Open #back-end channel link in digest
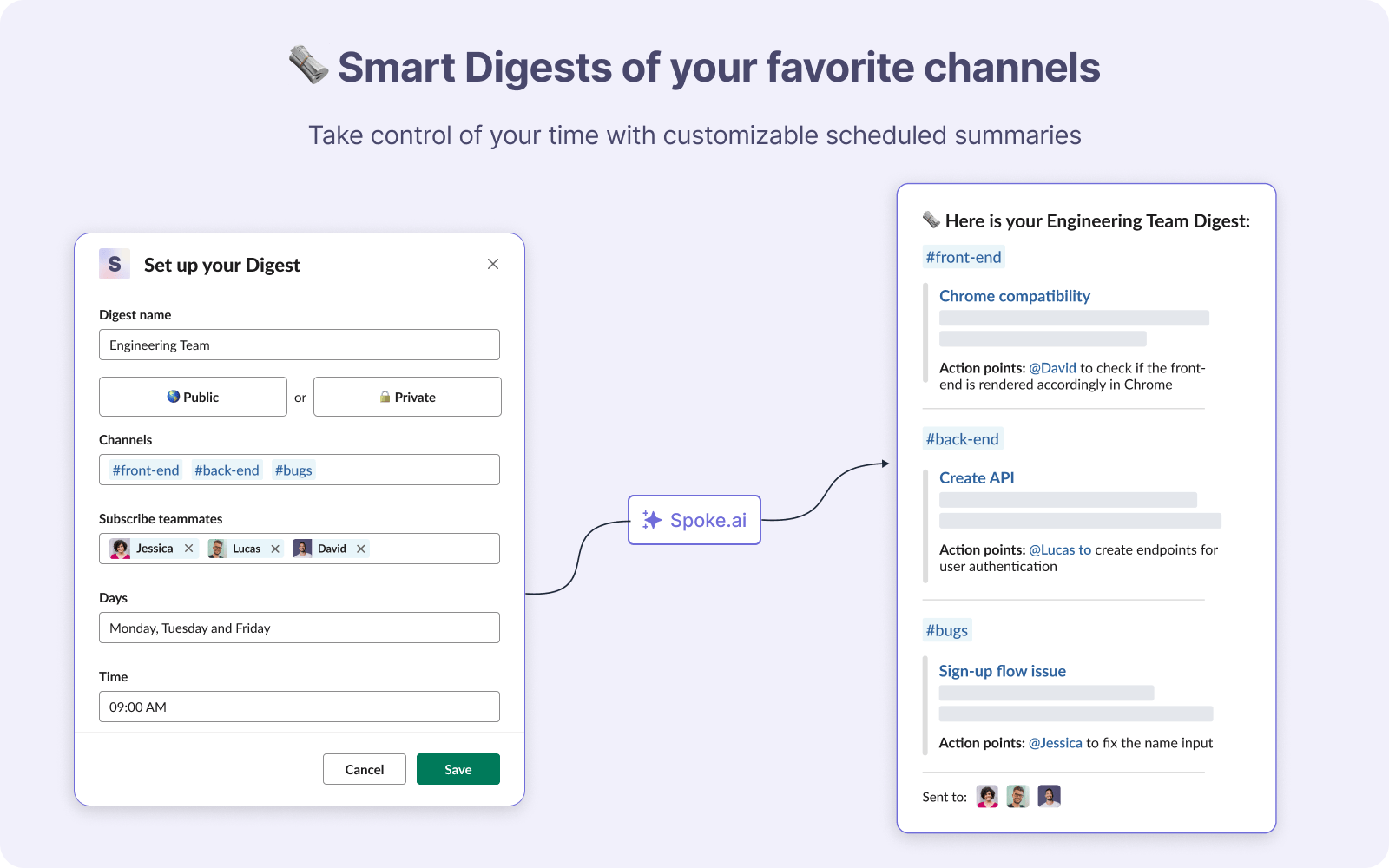 962,439
